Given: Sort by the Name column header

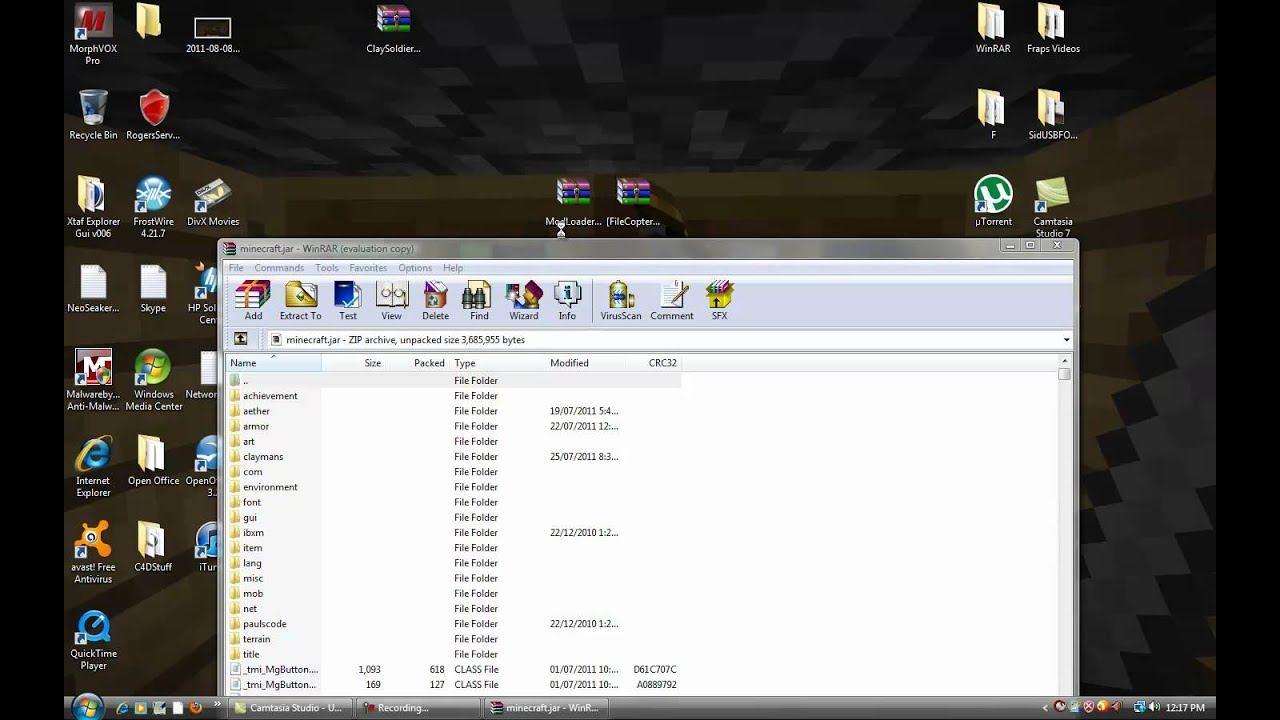Looking at the screenshot, I should (273, 363).
